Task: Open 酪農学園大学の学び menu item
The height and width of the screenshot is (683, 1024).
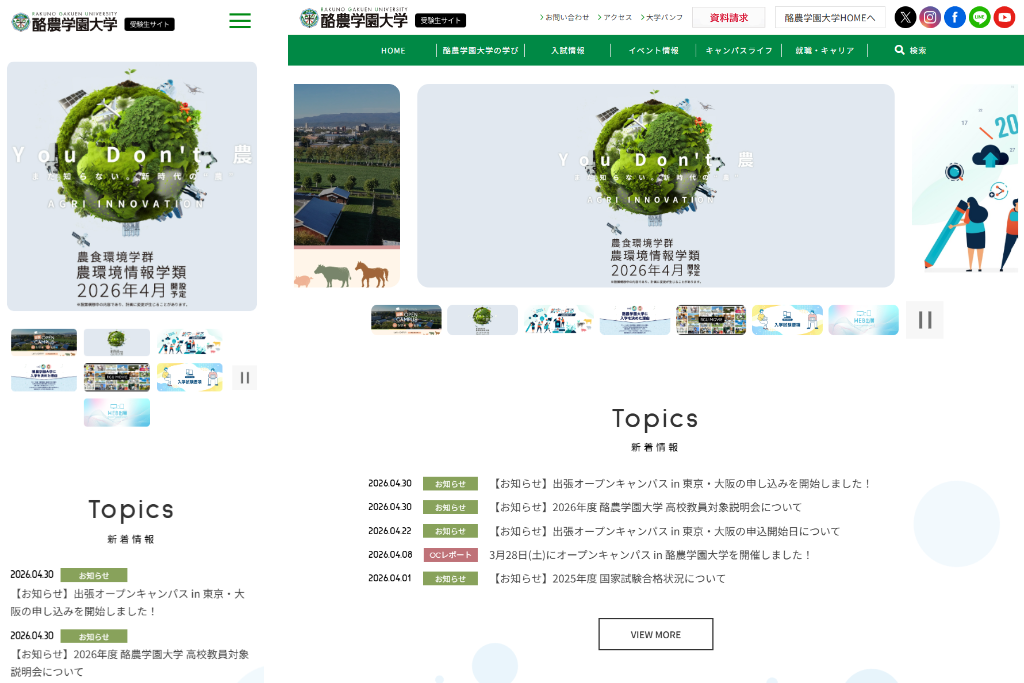Action: [480, 50]
